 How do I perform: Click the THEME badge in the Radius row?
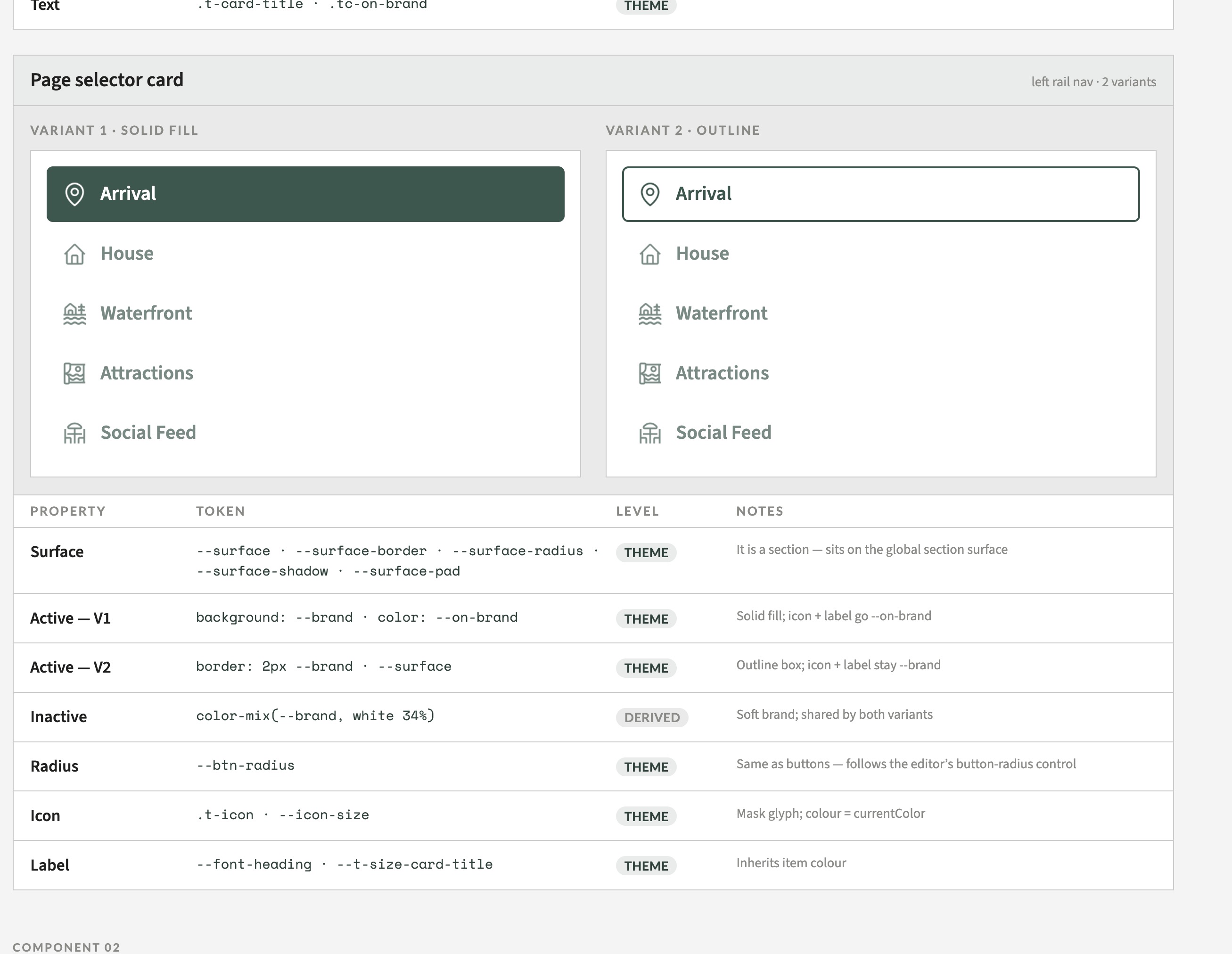click(646, 767)
